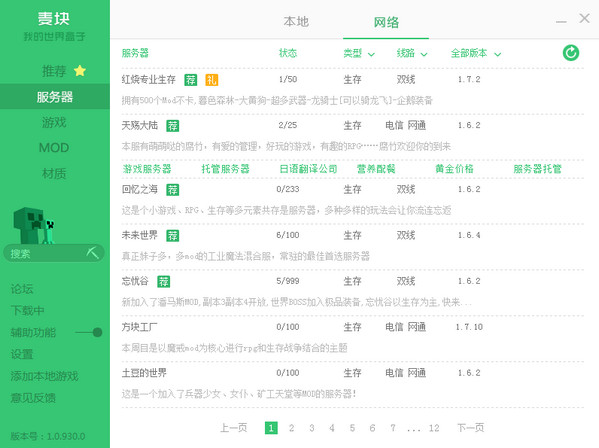
Task: Select 服务器 in the sidebar
Action: pos(55,97)
